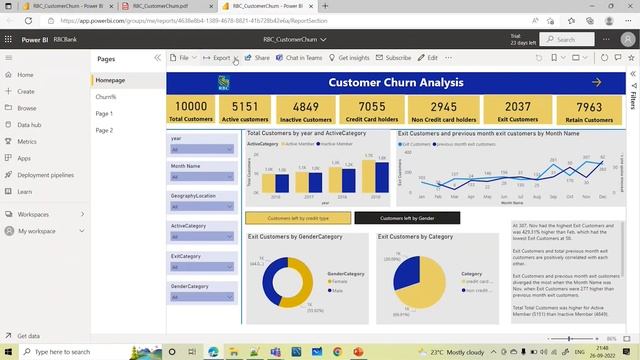Open the ExitCategory slicer dropdown
The height and width of the screenshot is (360, 640).
[202, 267]
